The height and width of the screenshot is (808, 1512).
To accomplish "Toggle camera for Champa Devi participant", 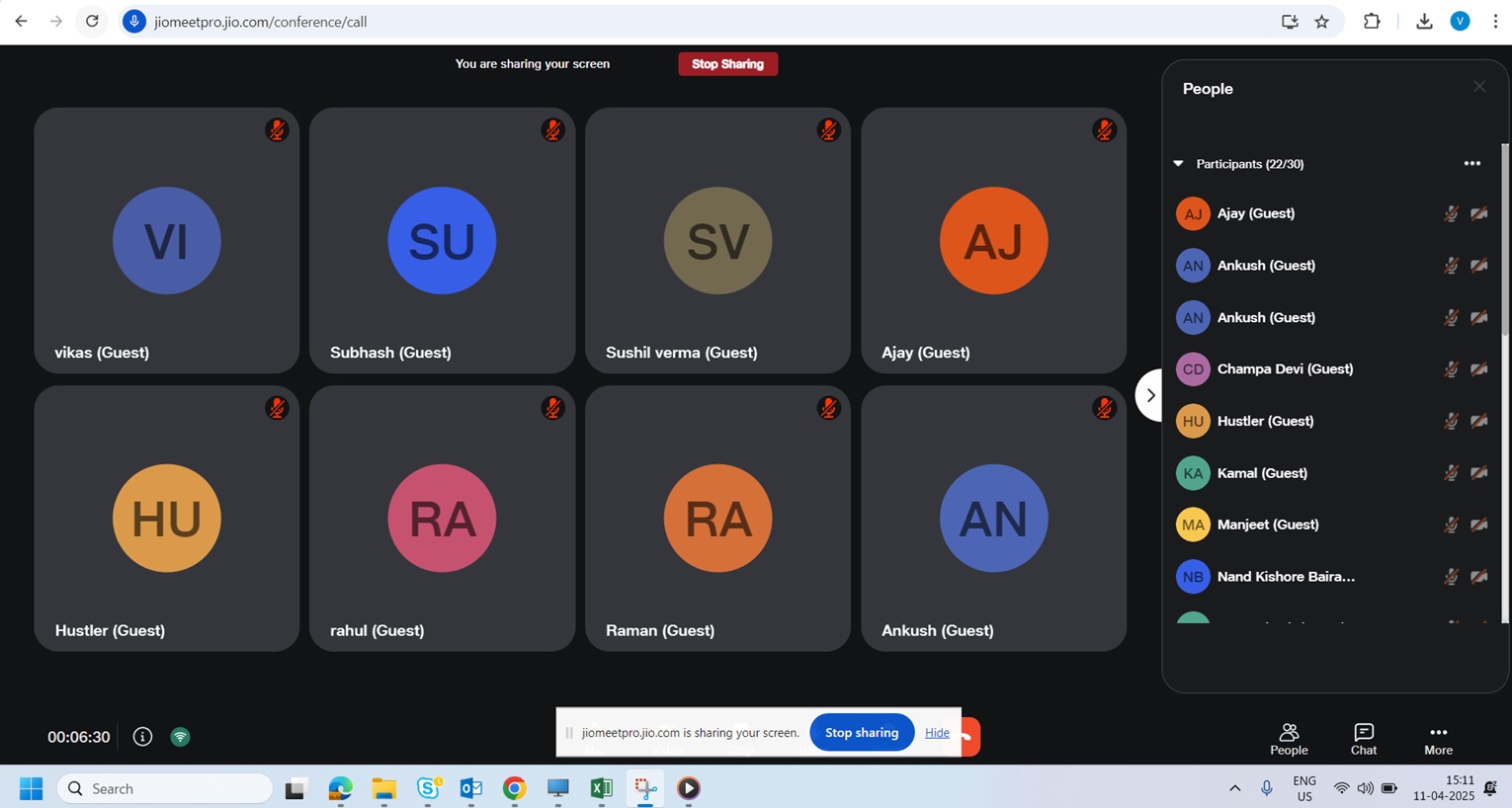I will pyautogui.click(x=1478, y=369).
